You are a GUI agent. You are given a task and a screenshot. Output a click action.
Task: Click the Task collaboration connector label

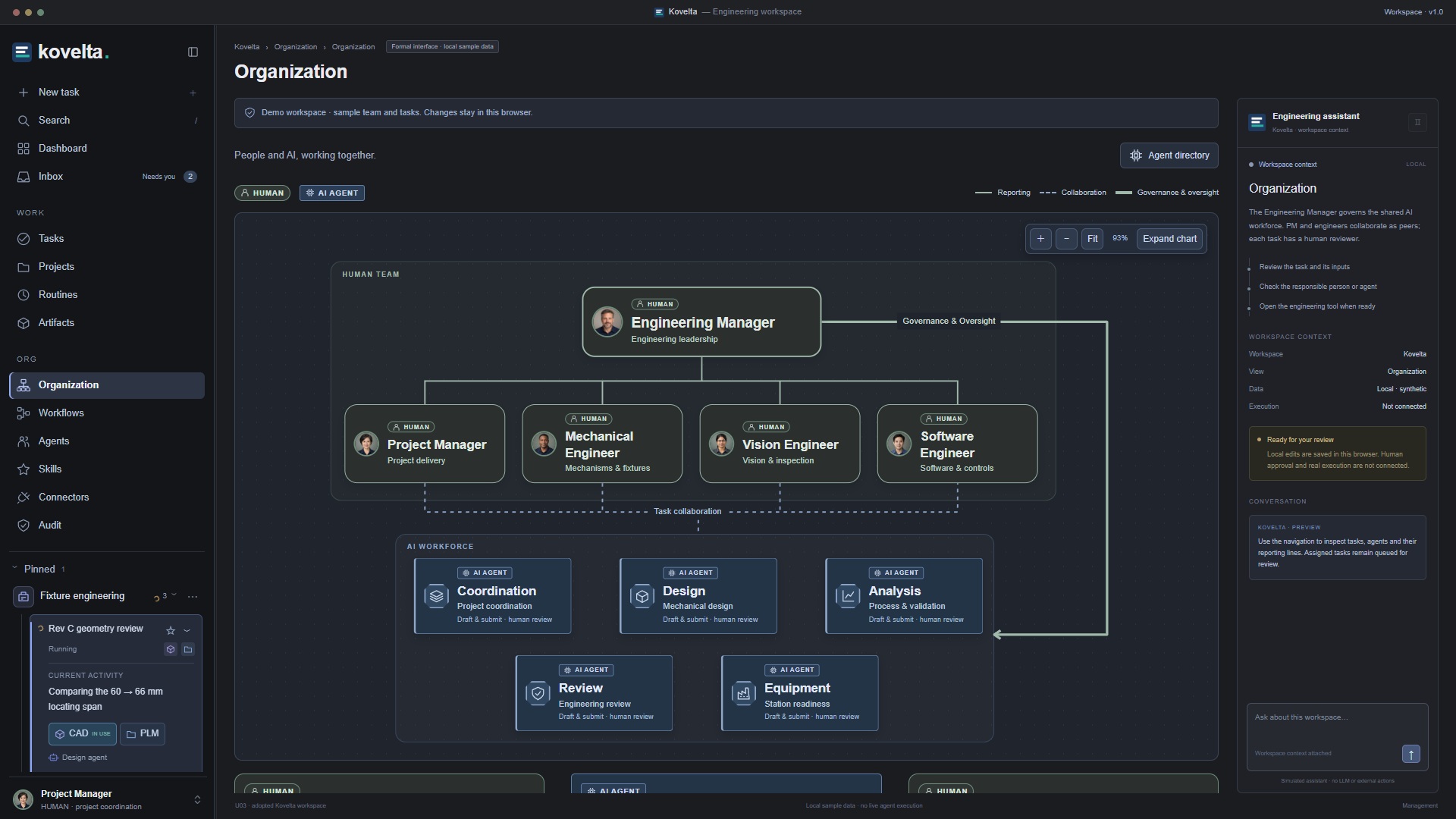(688, 512)
